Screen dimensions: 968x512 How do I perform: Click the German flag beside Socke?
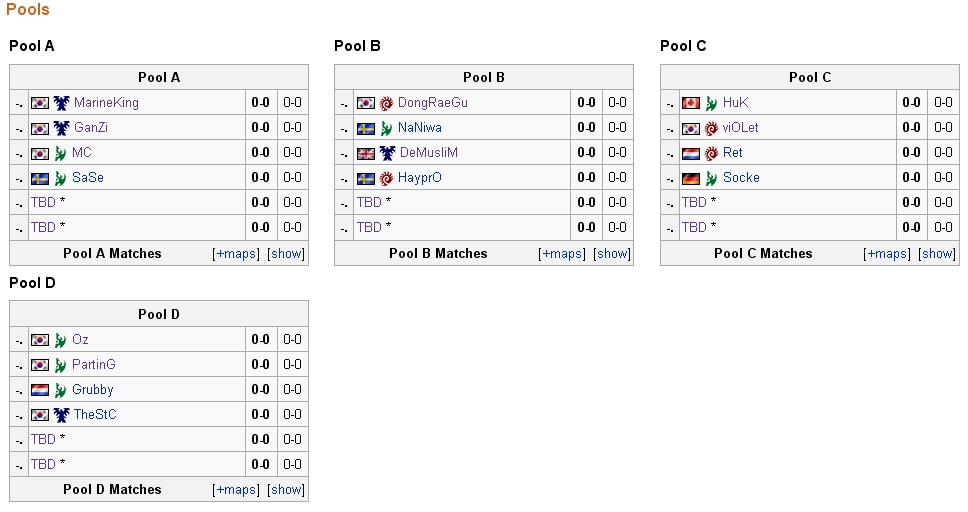[690, 178]
